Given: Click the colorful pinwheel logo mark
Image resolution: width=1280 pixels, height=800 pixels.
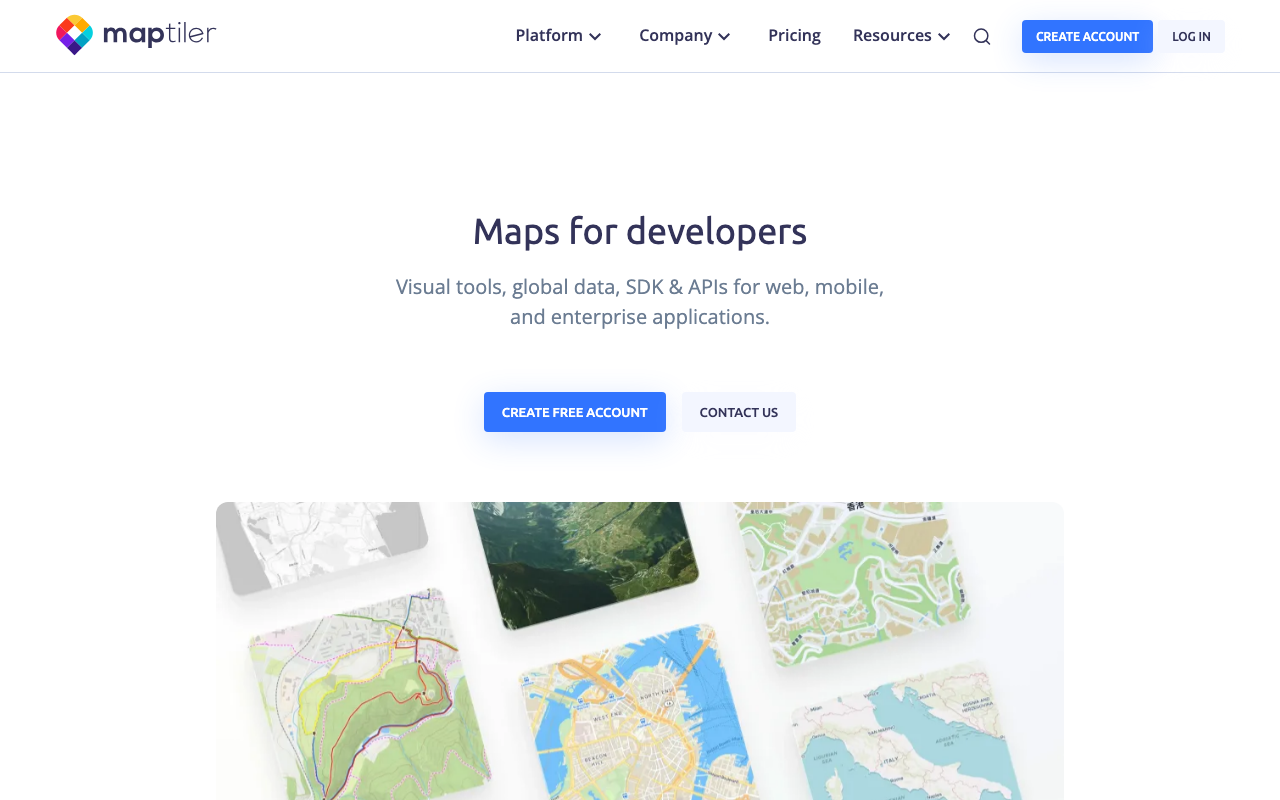Looking at the screenshot, I should coord(74,33).
